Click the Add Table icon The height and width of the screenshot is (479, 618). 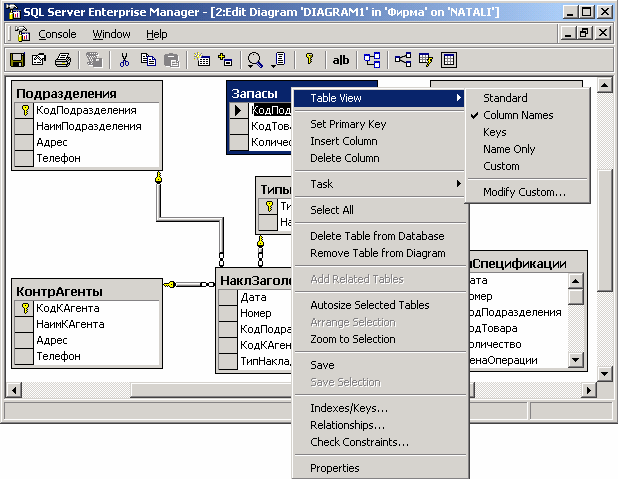click(225, 60)
